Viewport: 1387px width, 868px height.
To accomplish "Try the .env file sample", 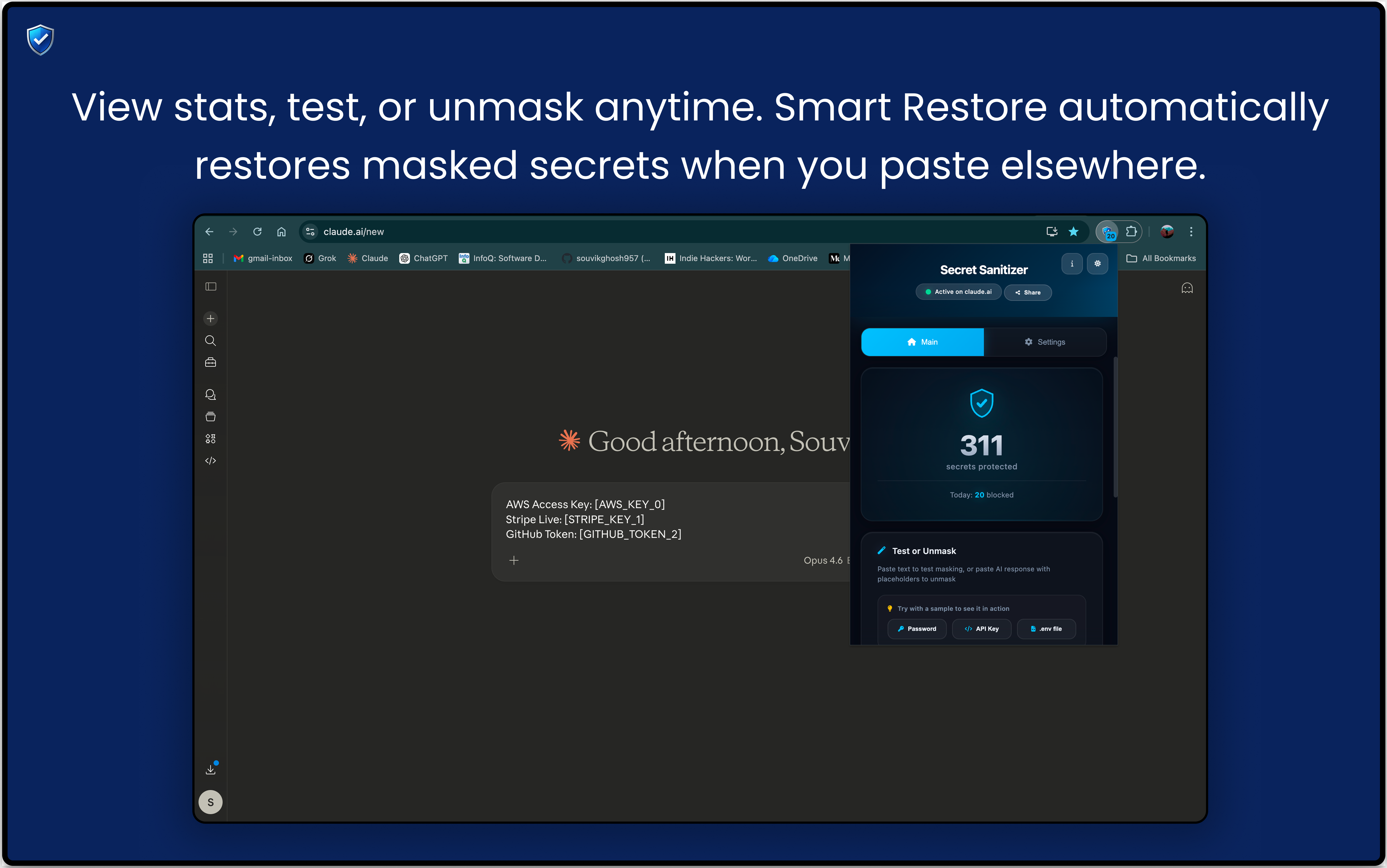I will coord(1046,629).
